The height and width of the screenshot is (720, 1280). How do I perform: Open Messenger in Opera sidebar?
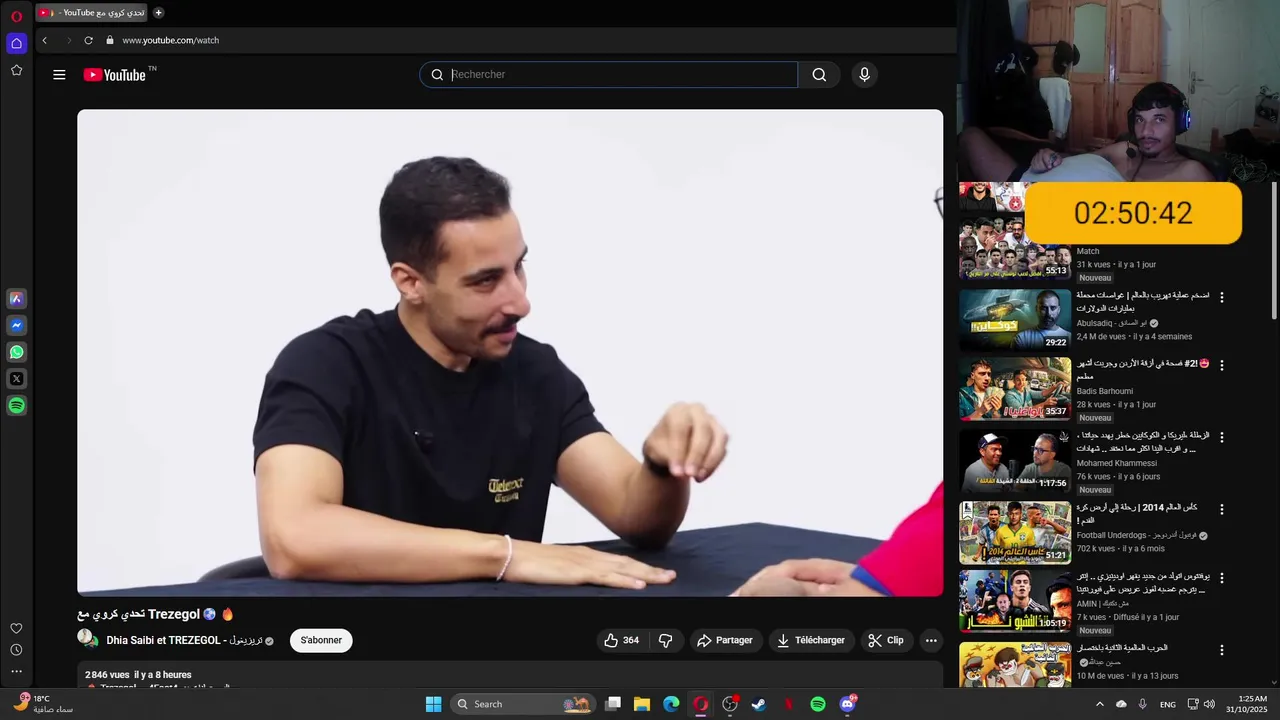tap(16, 325)
